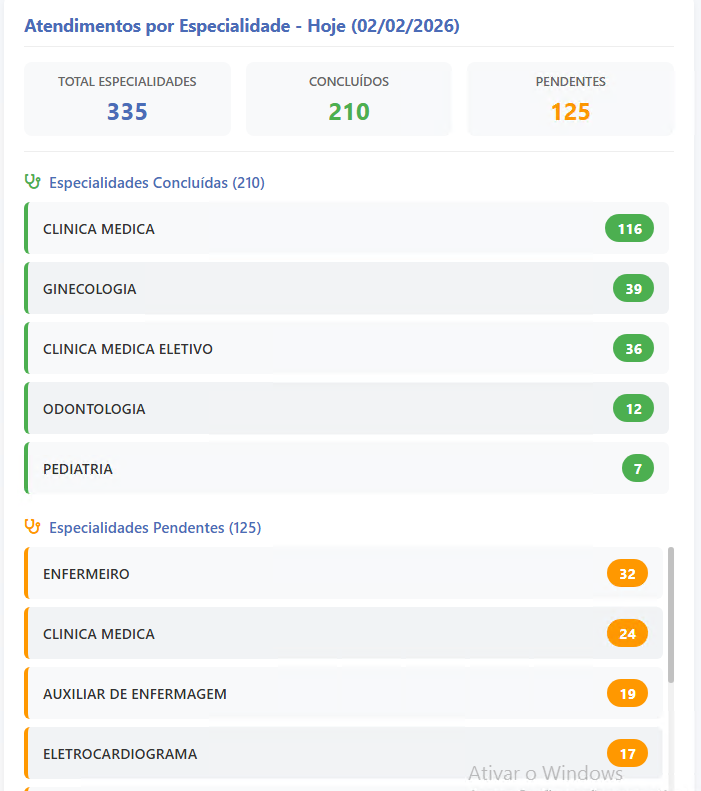Select the completed Clinica Medica row
The width and height of the screenshot is (701, 791).
click(x=300, y=229)
